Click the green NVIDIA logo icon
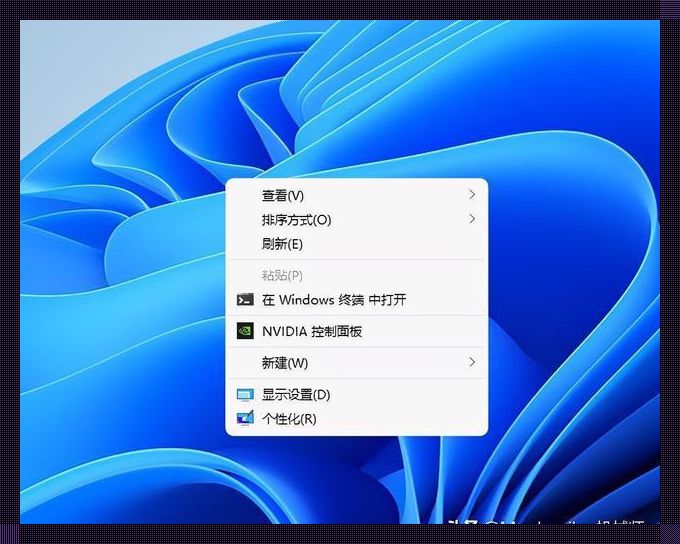The image size is (680, 544). tap(245, 331)
